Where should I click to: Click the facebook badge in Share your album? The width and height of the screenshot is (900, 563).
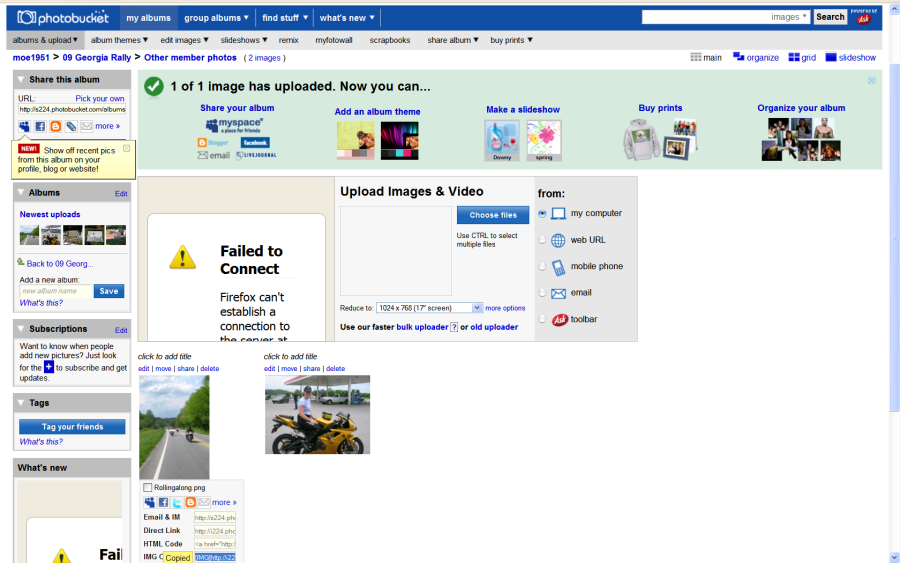[x=255, y=142]
